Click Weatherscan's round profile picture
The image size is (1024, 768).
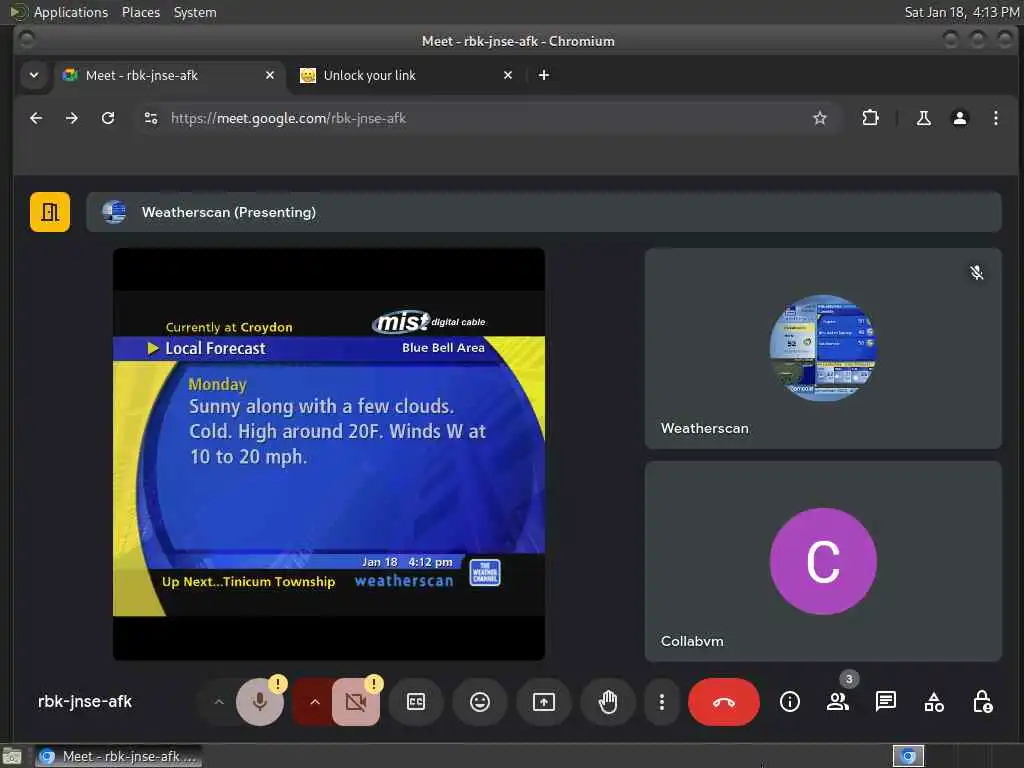(x=823, y=348)
